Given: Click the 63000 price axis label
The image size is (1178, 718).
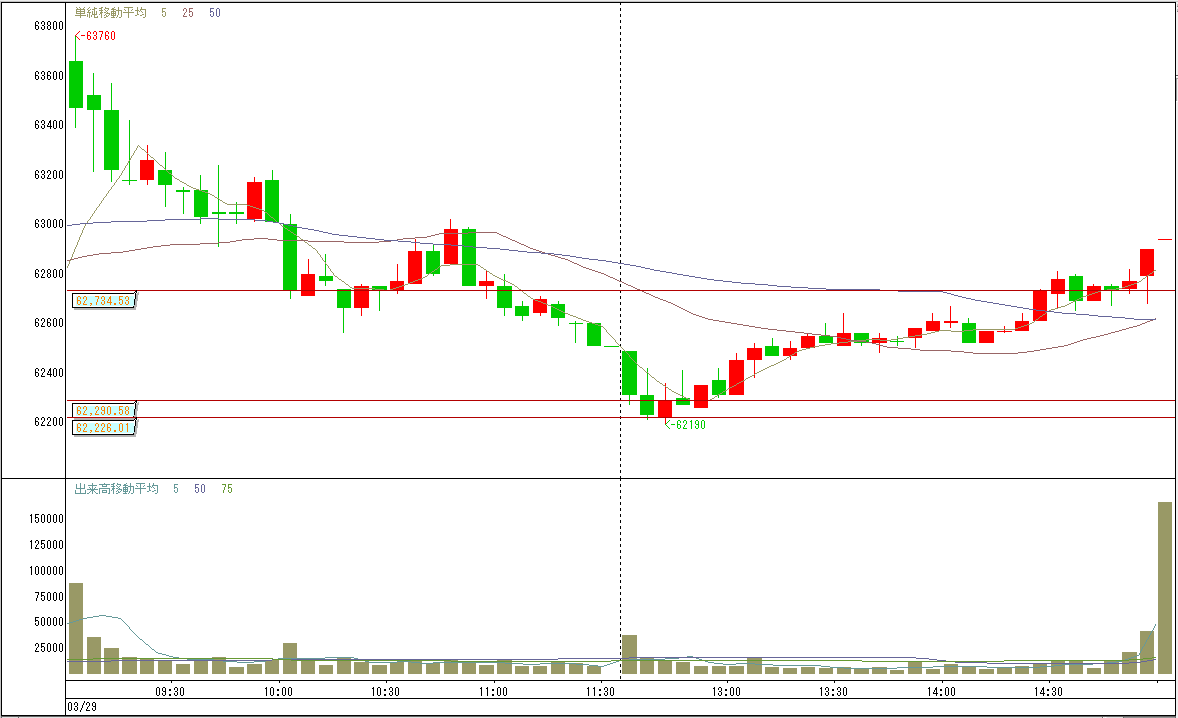Looking at the screenshot, I should (x=49, y=224).
